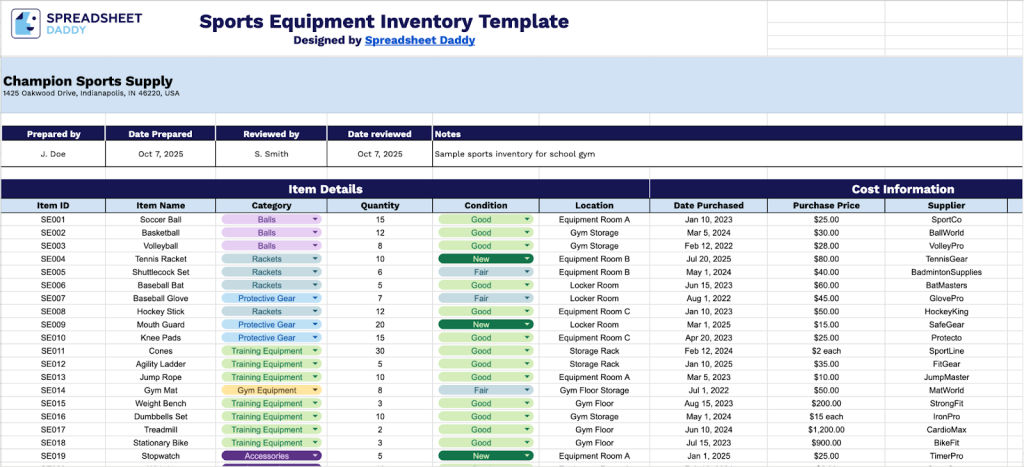Open the Spreadsheet Daddy hyperlink

pos(419,41)
